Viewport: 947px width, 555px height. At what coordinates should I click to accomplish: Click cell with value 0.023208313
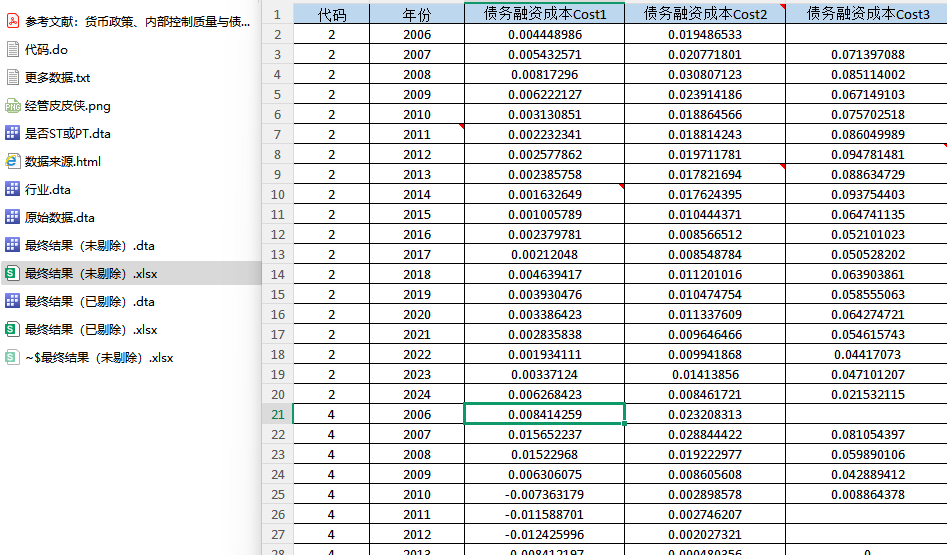705,414
